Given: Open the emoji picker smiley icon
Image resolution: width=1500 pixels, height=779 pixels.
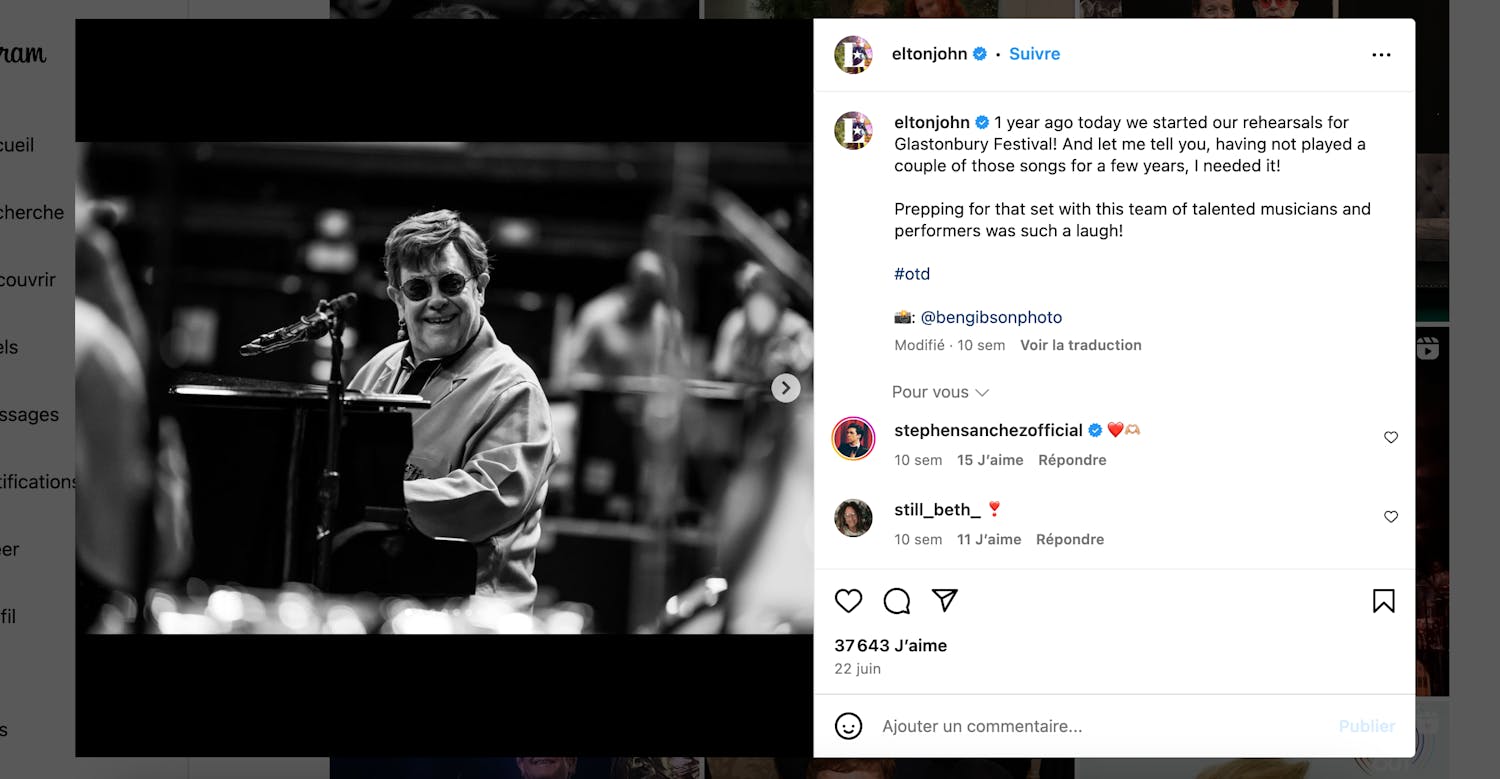Looking at the screenshot, I should [848, 726].
